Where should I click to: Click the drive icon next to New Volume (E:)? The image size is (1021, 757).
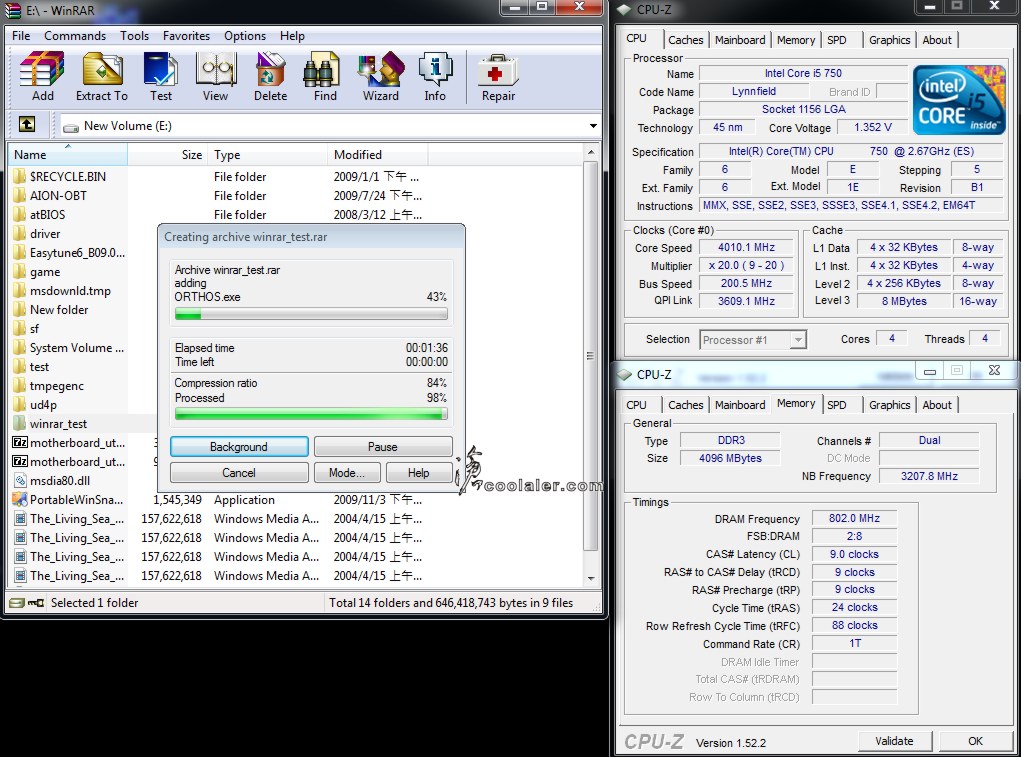(71, 127)
